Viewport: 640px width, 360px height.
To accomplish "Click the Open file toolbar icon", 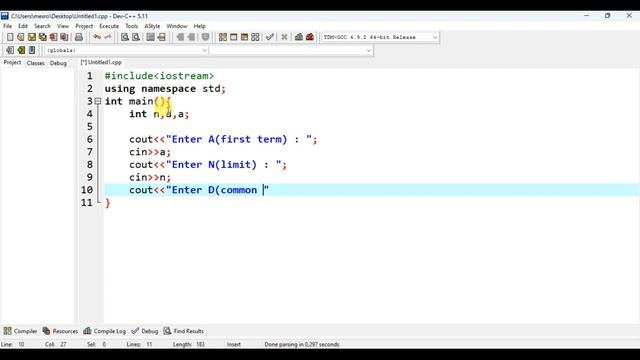I will pyautogui.click(x=21, y=37).
